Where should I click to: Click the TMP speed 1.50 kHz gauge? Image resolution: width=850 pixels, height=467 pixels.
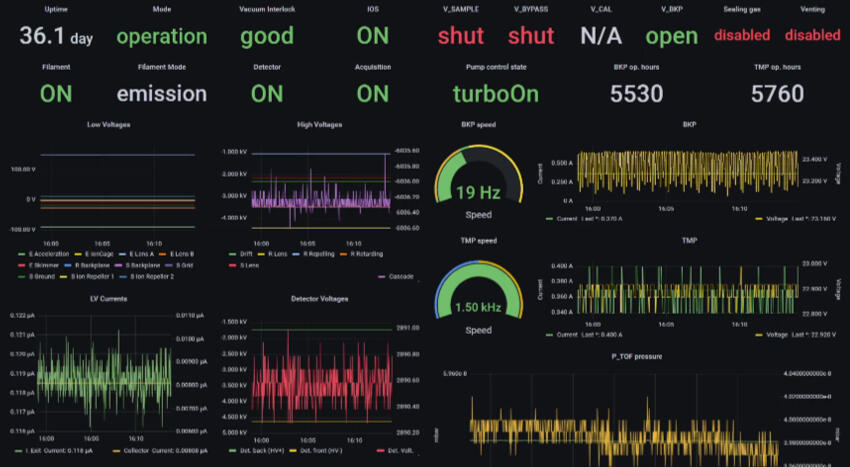(478, 300)
